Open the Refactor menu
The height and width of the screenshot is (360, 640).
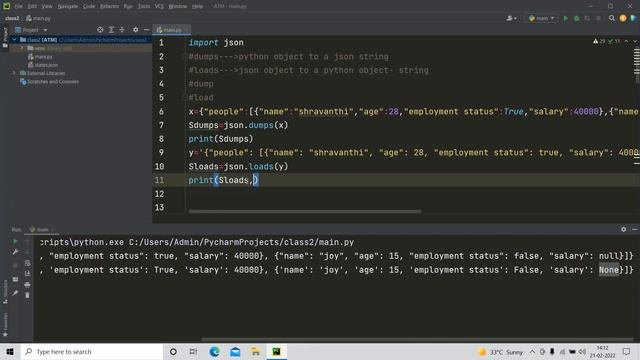(109, 6)
